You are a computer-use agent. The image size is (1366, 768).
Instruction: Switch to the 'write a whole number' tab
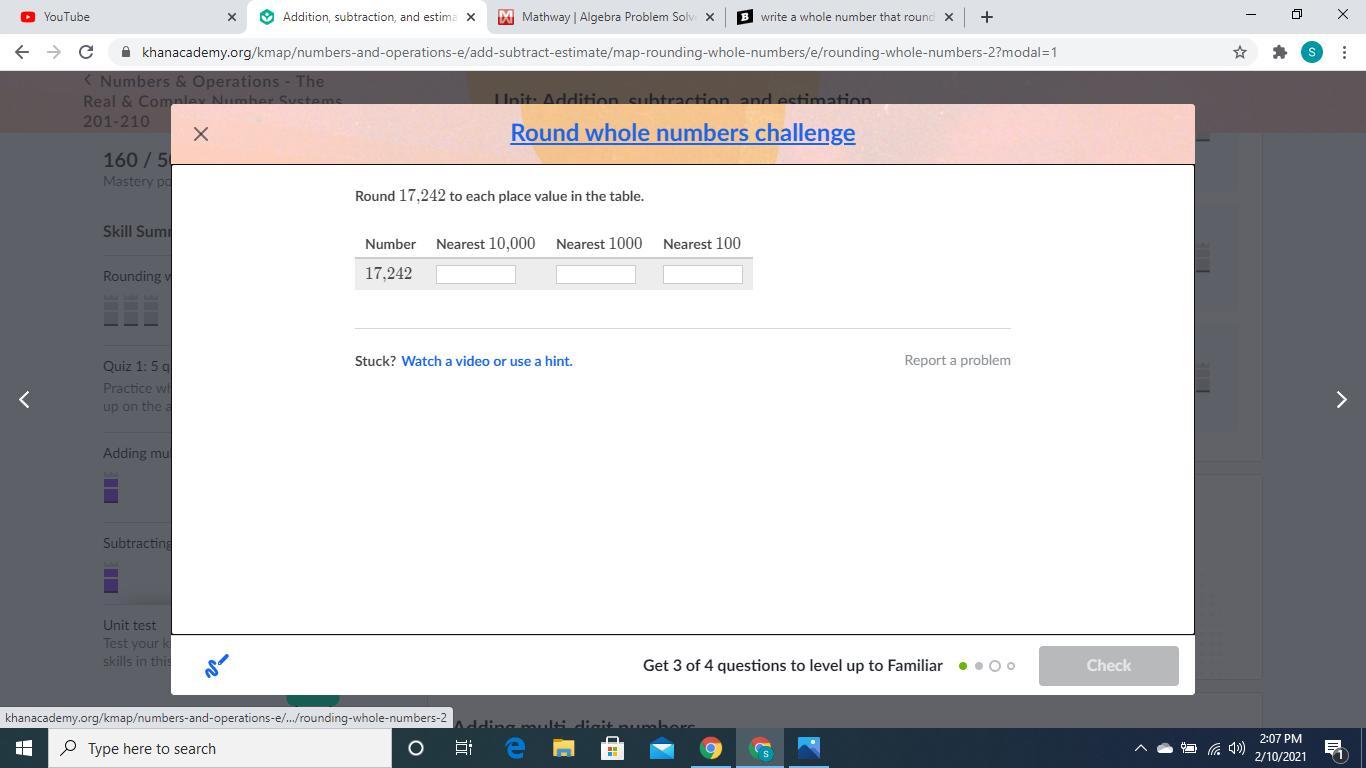845,17
